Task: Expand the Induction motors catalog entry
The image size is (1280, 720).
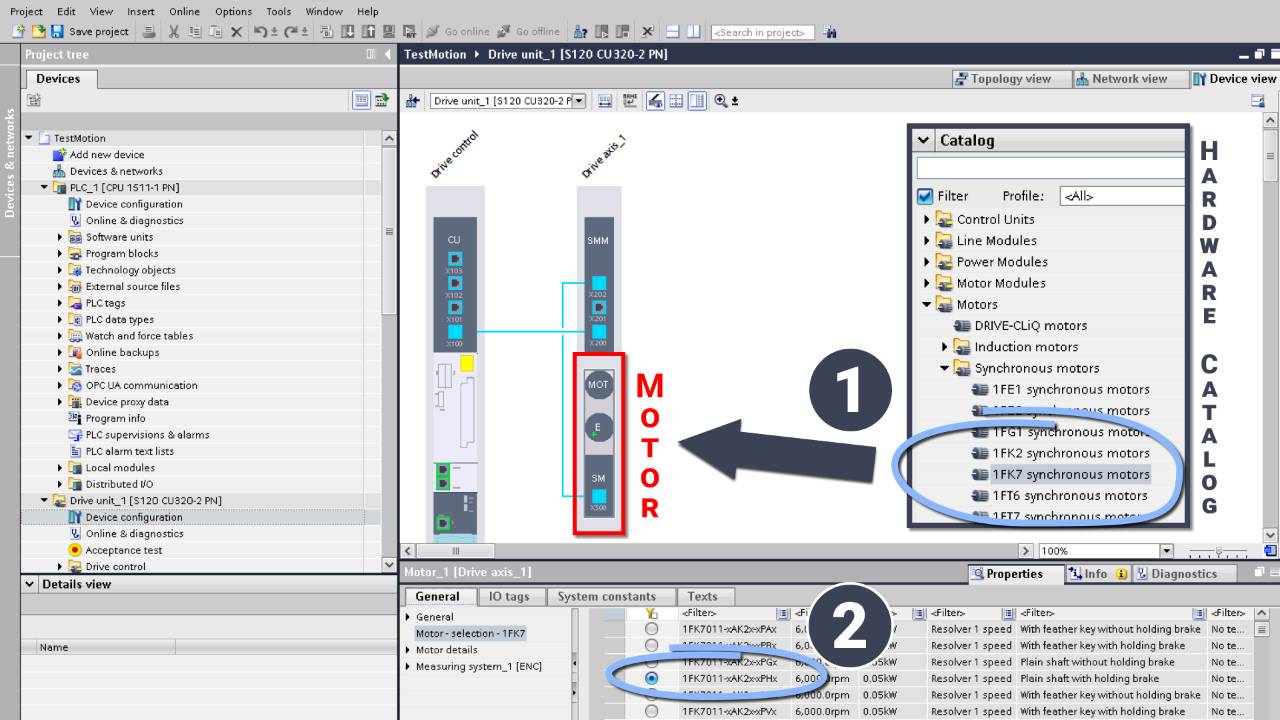Action: click(944, 347)
